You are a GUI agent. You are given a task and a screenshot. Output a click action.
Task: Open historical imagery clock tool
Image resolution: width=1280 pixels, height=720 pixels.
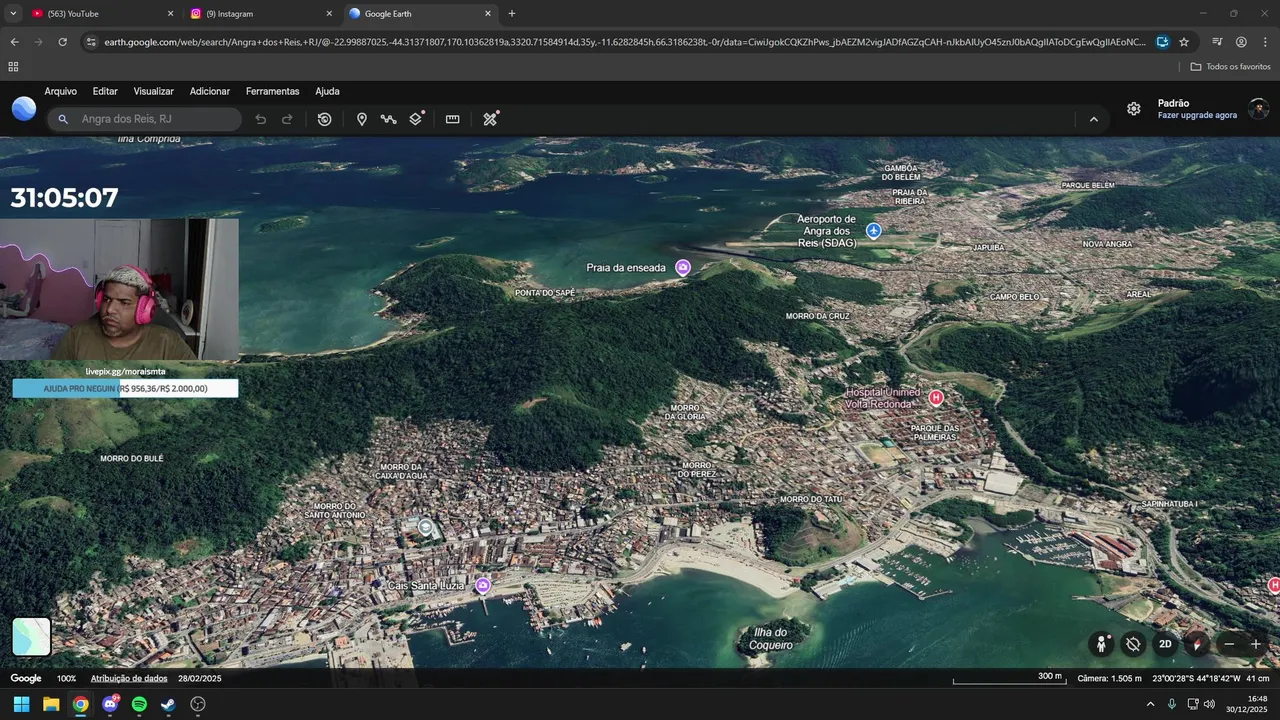(325, 119)
